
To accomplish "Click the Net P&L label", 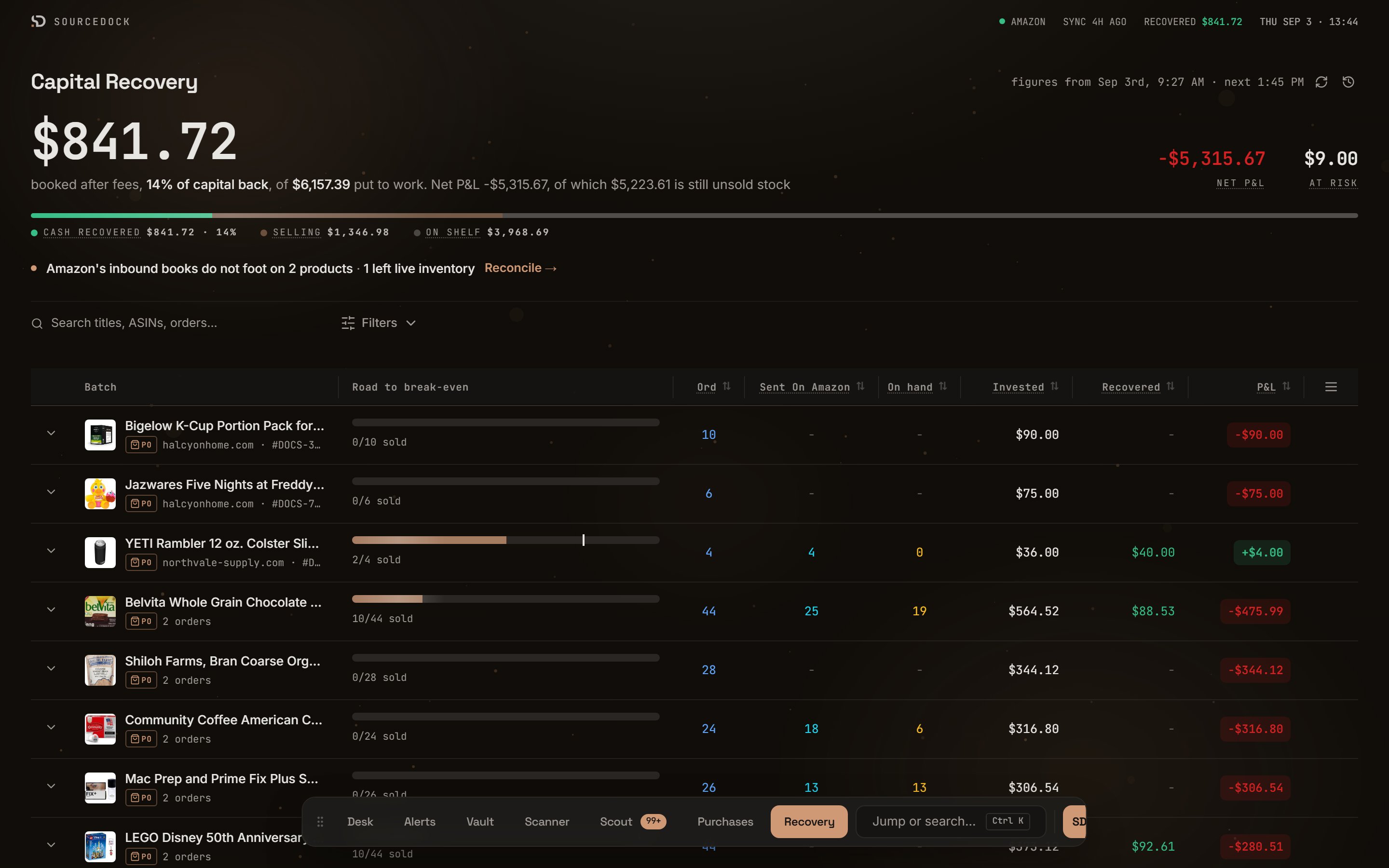I will (x=1240, y=183).
